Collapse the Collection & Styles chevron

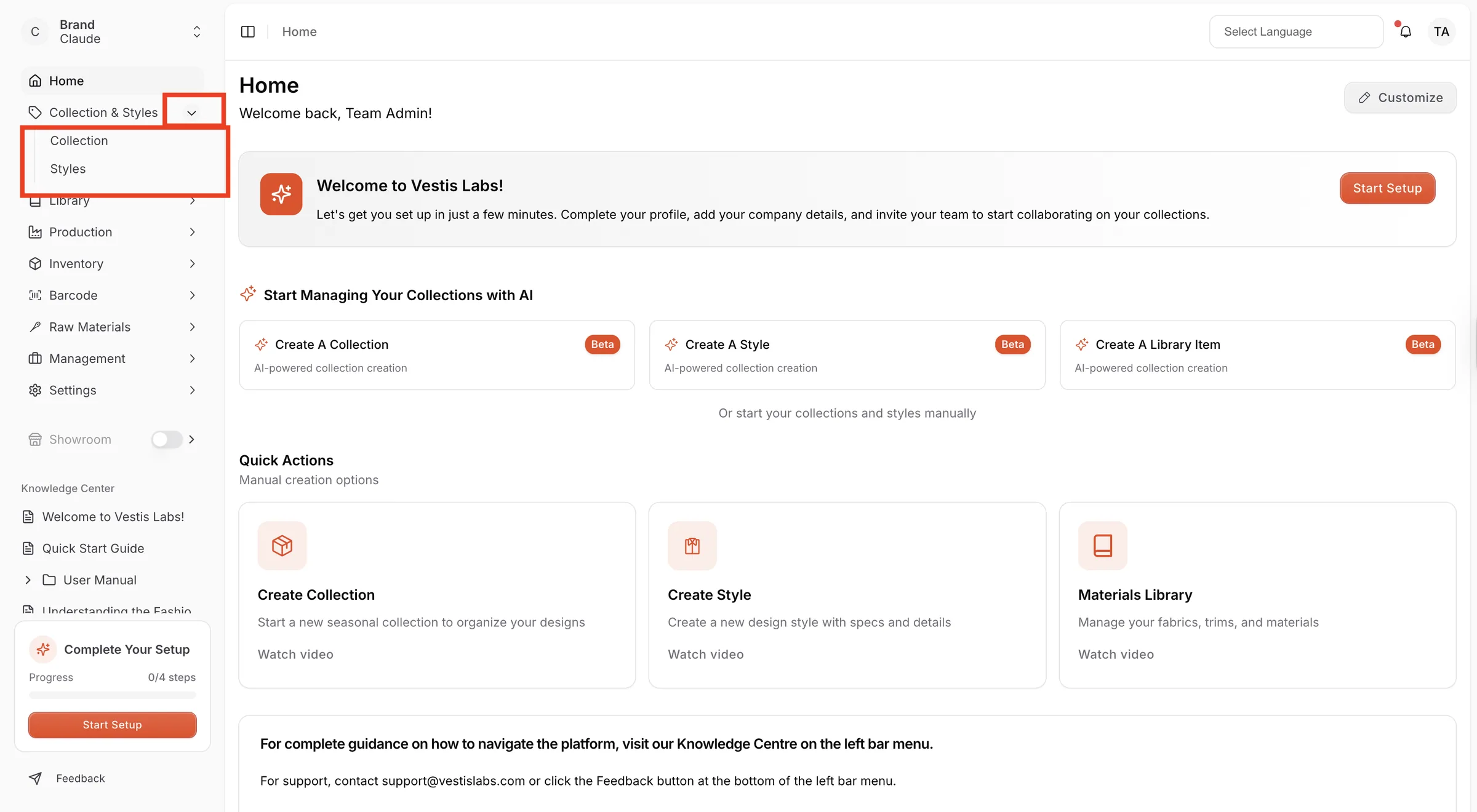click(191, 113)
